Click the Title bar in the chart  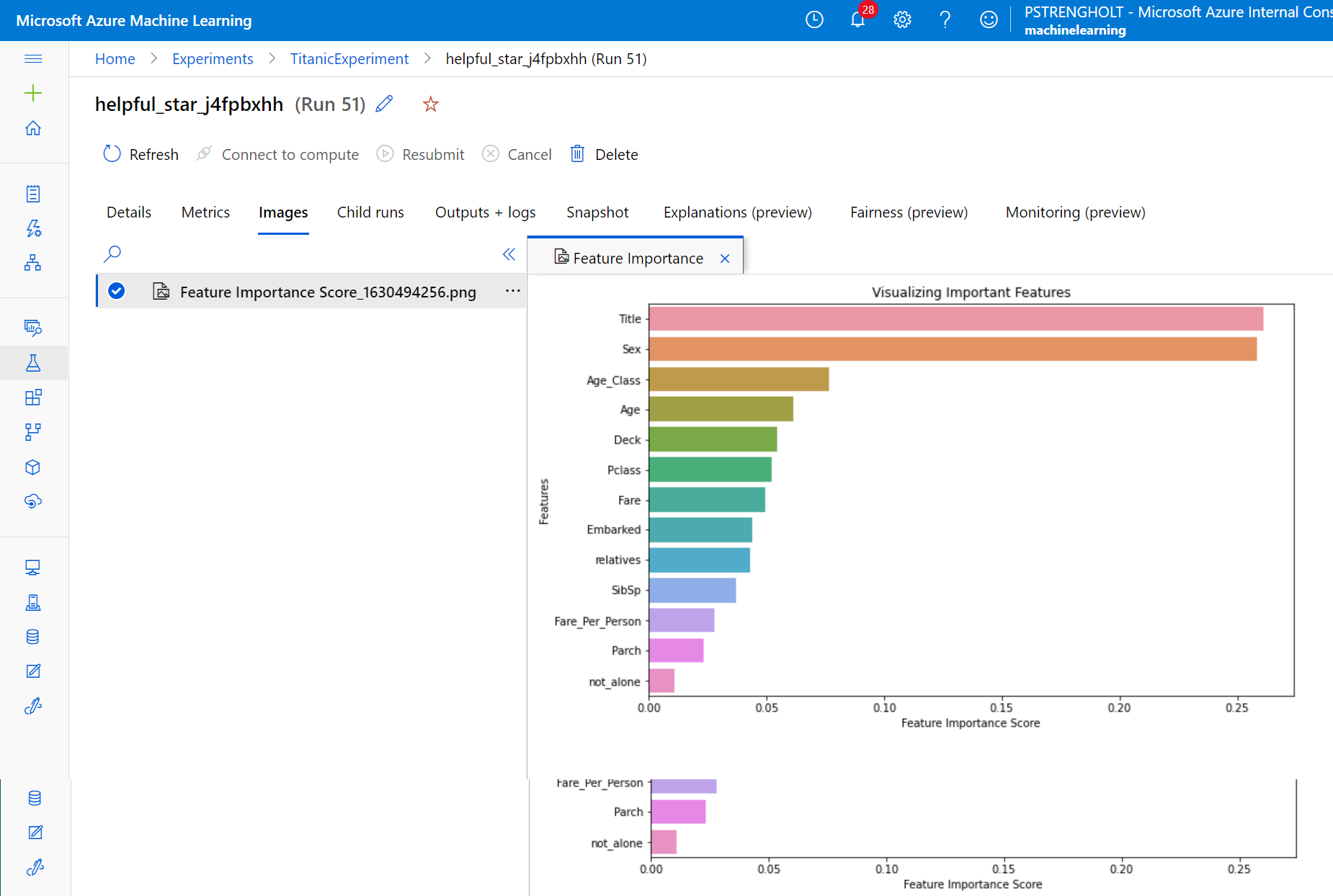pyautogui.click(x=955, y=319)
